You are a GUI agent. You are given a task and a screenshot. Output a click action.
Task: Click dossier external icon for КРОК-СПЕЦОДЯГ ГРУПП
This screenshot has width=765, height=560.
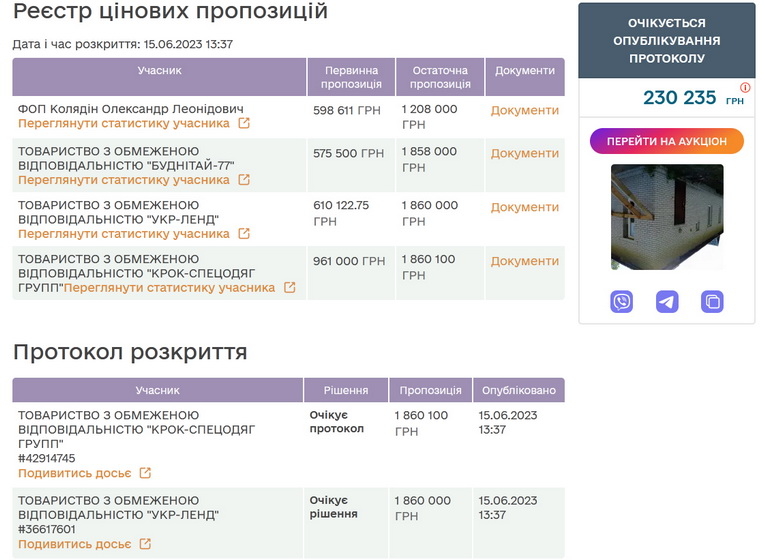click(145, 473)
